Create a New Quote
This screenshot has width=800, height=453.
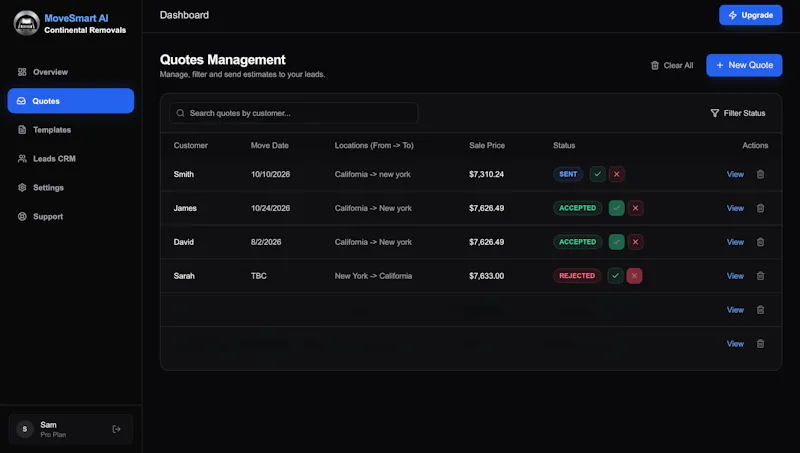tap(744, 65)
